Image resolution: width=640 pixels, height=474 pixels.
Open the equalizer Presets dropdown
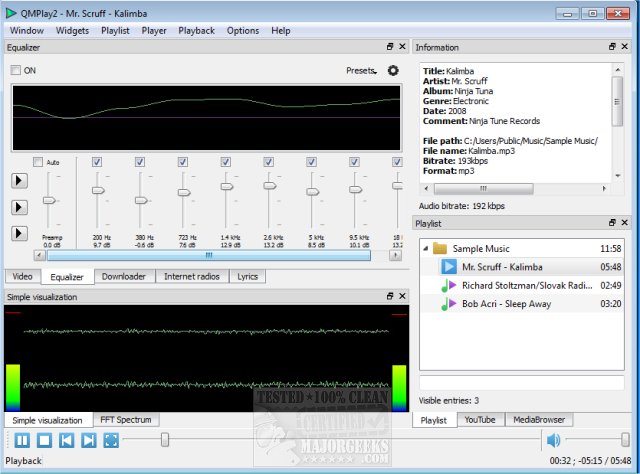(361, 70)
